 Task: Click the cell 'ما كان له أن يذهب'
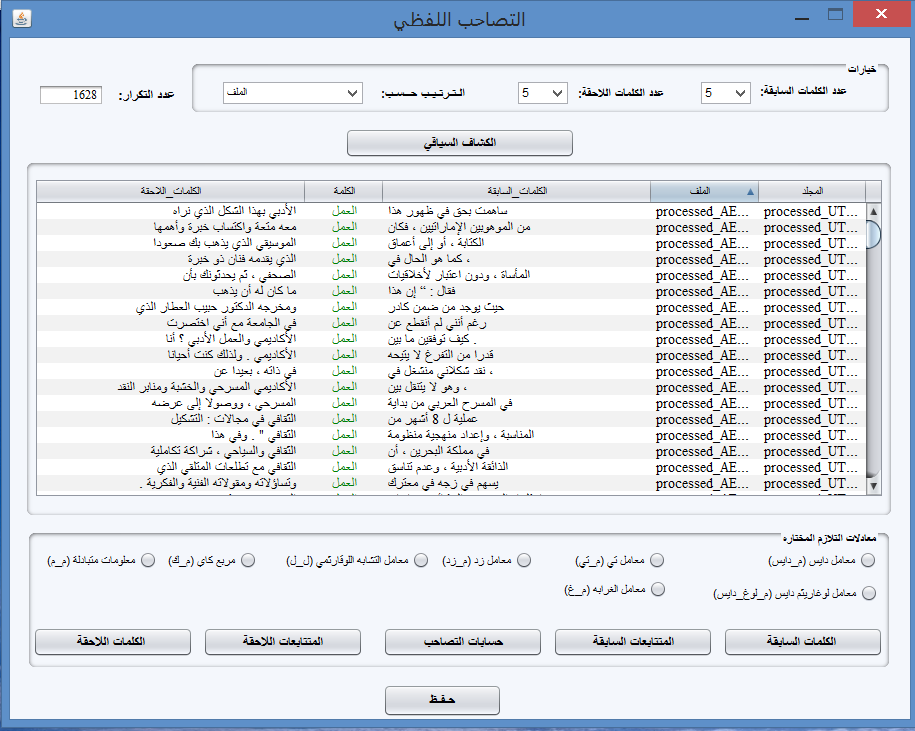pyautogui.click(x=170, y=291)
